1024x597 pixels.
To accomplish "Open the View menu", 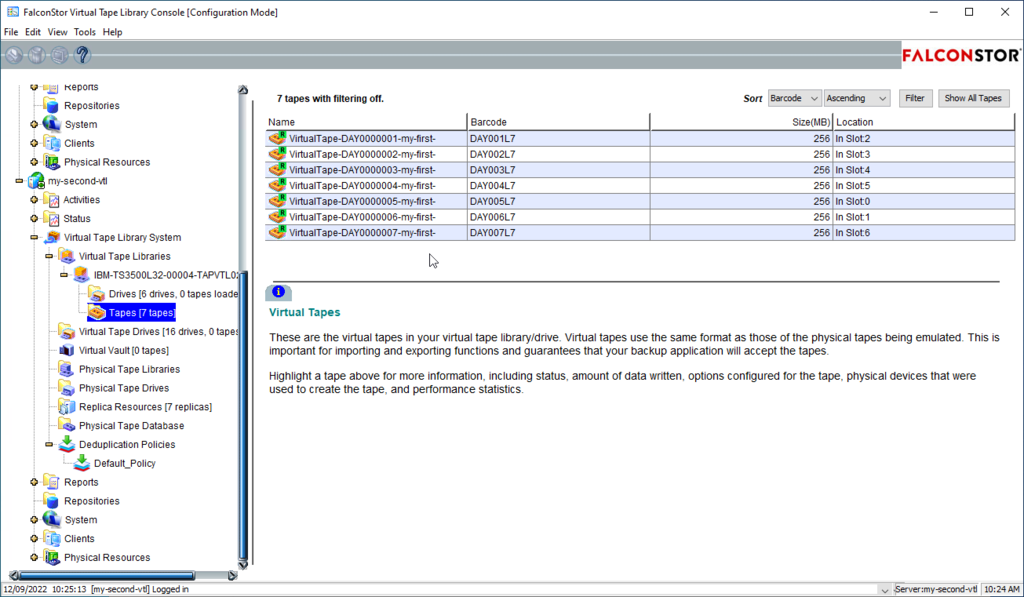I will click(x=57, y=32).
